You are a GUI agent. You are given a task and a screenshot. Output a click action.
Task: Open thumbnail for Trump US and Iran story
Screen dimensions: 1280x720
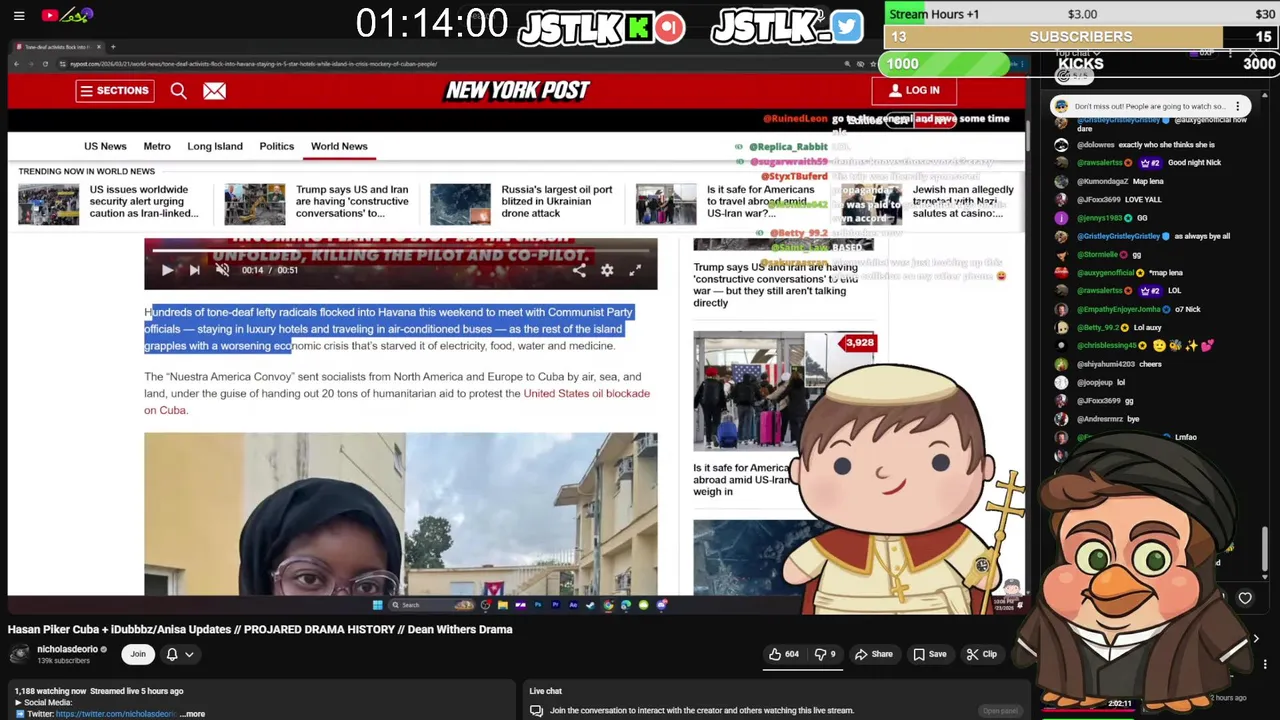point(254,204)
